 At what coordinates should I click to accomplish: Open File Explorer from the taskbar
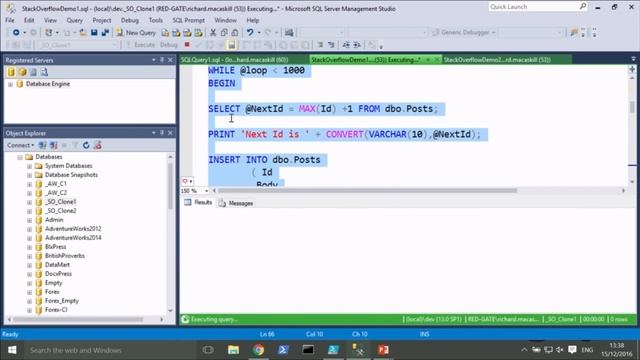click(x=233, y=350)
